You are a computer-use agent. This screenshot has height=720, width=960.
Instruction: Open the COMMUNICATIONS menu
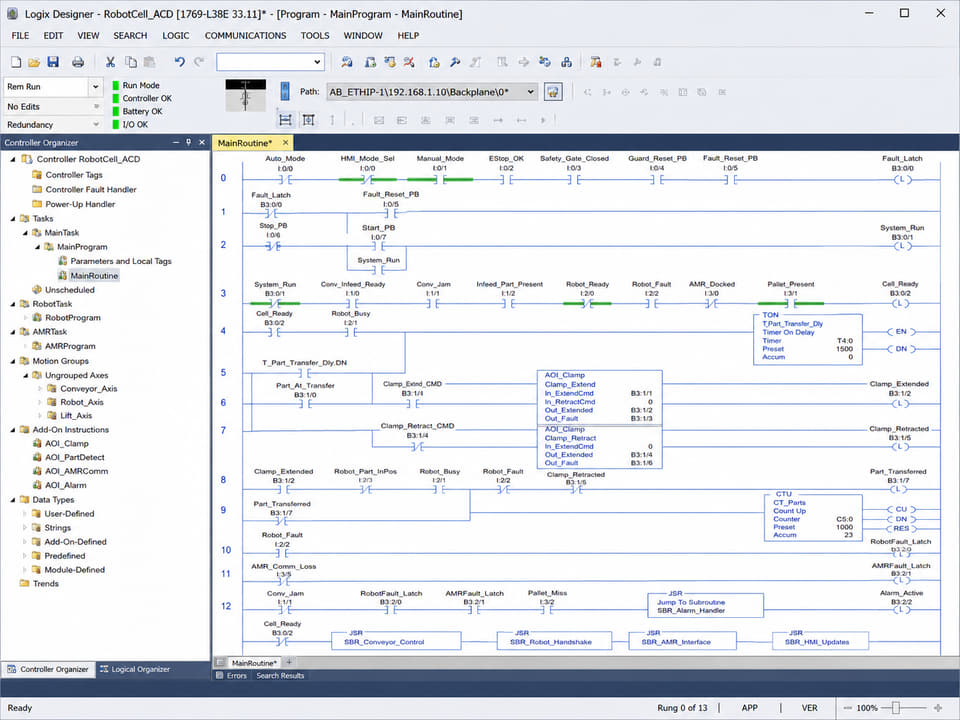246,36
